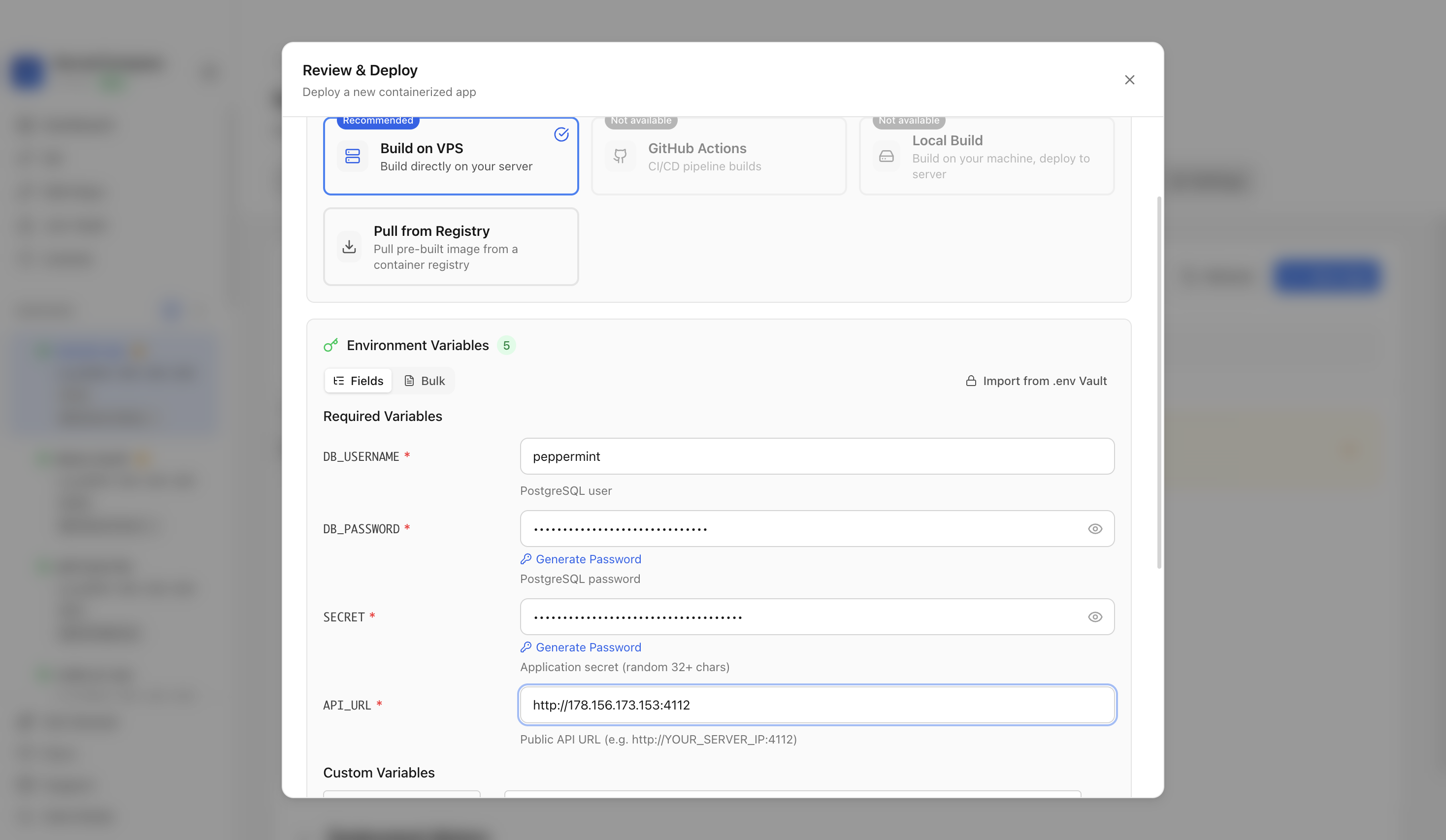1446x840 pixels.
Task: Click the GitHub Actions logo icon
Action: [x=620, y=156]
